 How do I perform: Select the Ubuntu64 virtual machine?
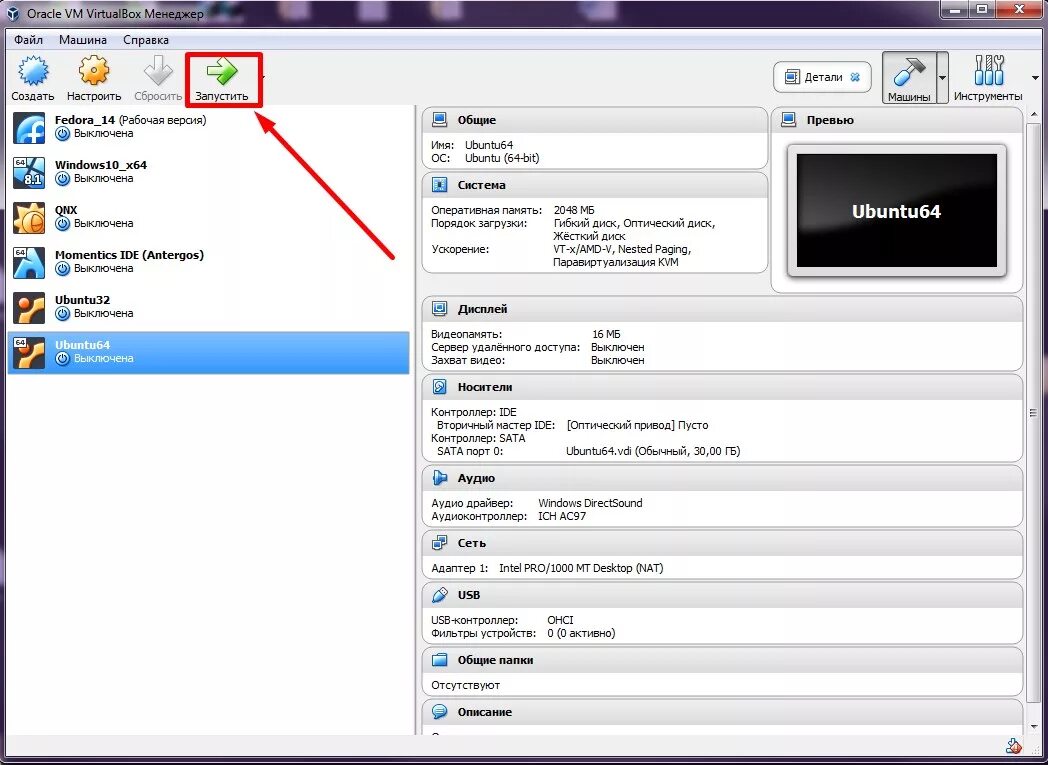209,352
